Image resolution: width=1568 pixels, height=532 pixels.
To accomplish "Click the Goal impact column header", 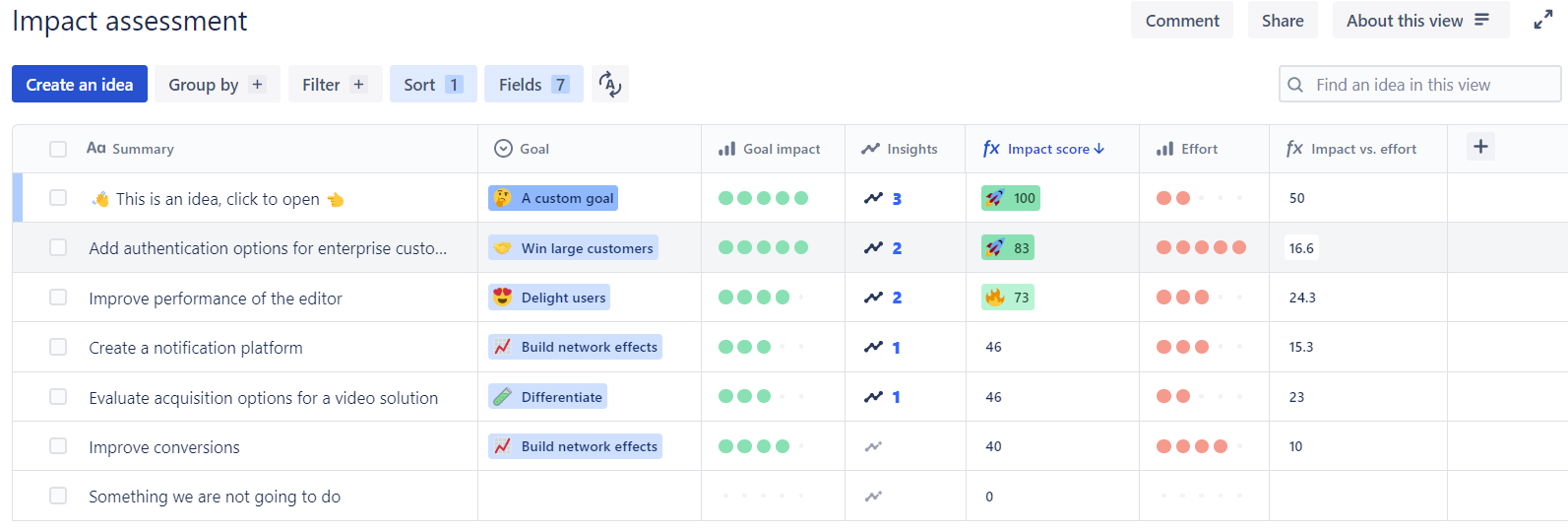I will [773, 149].
